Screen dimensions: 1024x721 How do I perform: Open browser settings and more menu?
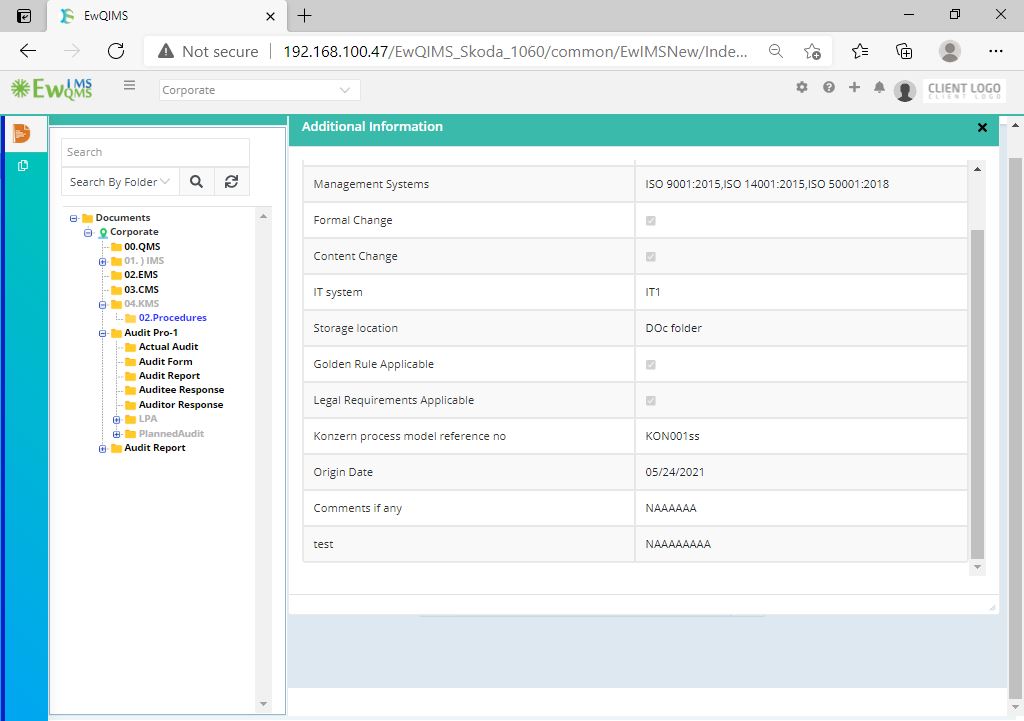click(x=995, y=51)
